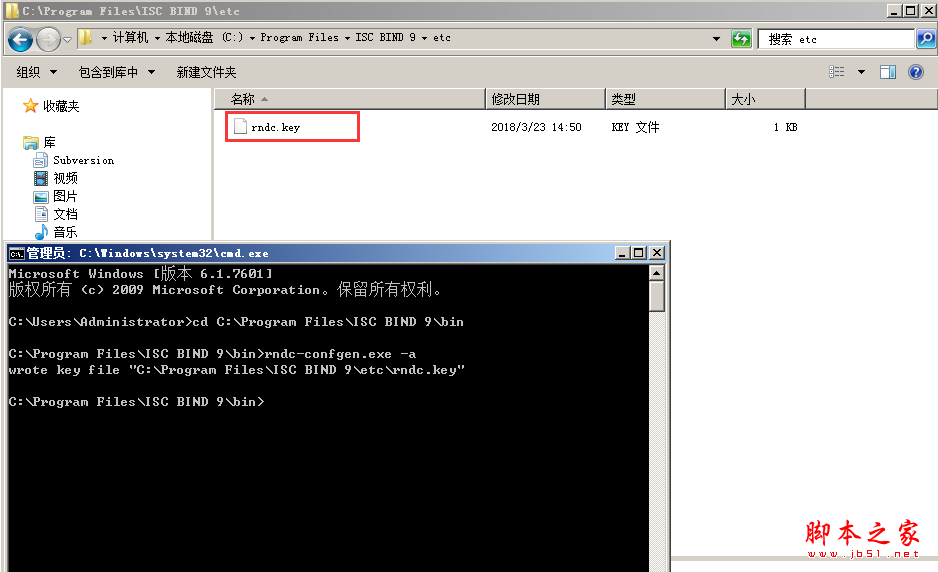Select the rndc.key file

pyautogui.click(x=275, y=127)
